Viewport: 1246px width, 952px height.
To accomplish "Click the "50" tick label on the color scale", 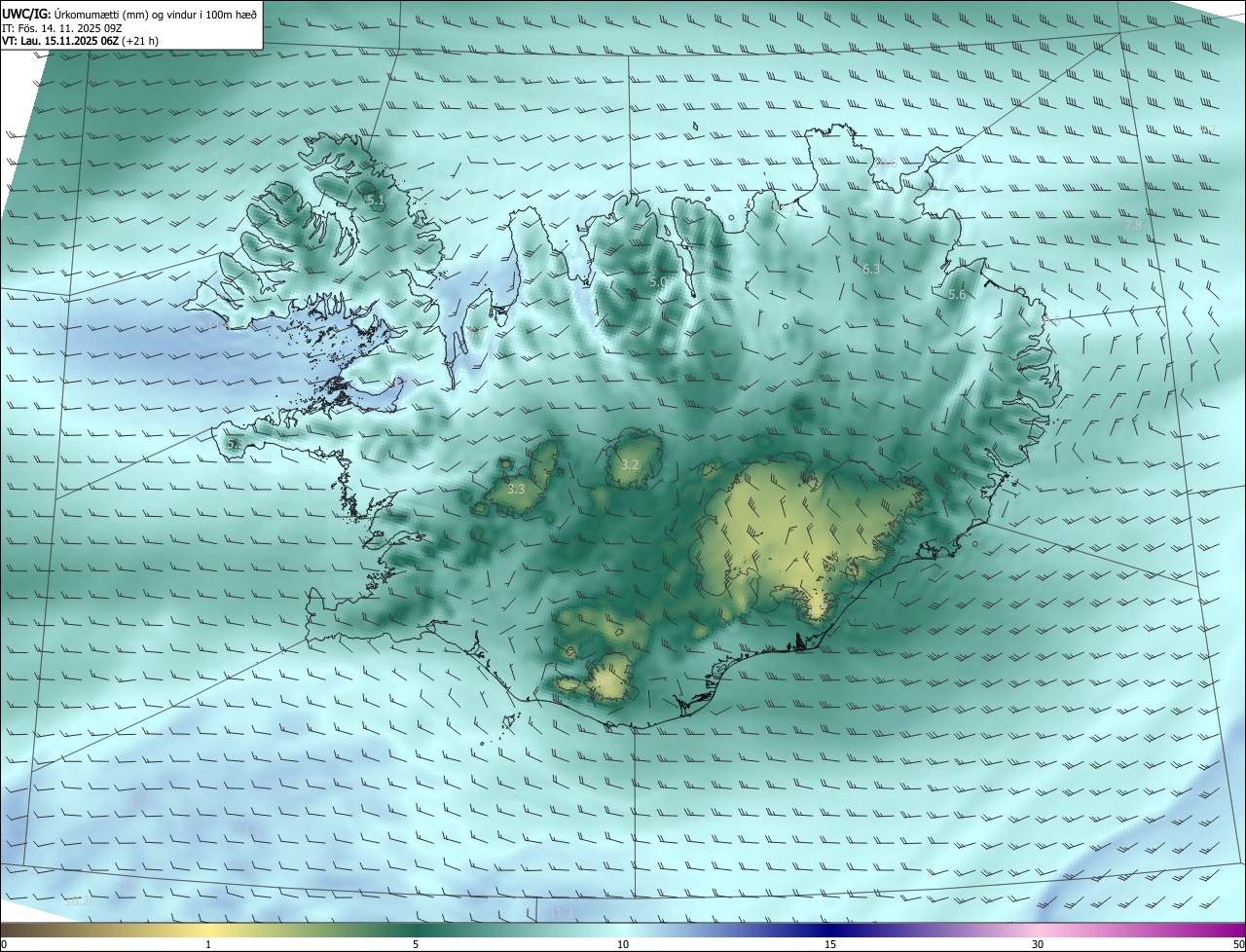I will click(x=1238, y=945).
